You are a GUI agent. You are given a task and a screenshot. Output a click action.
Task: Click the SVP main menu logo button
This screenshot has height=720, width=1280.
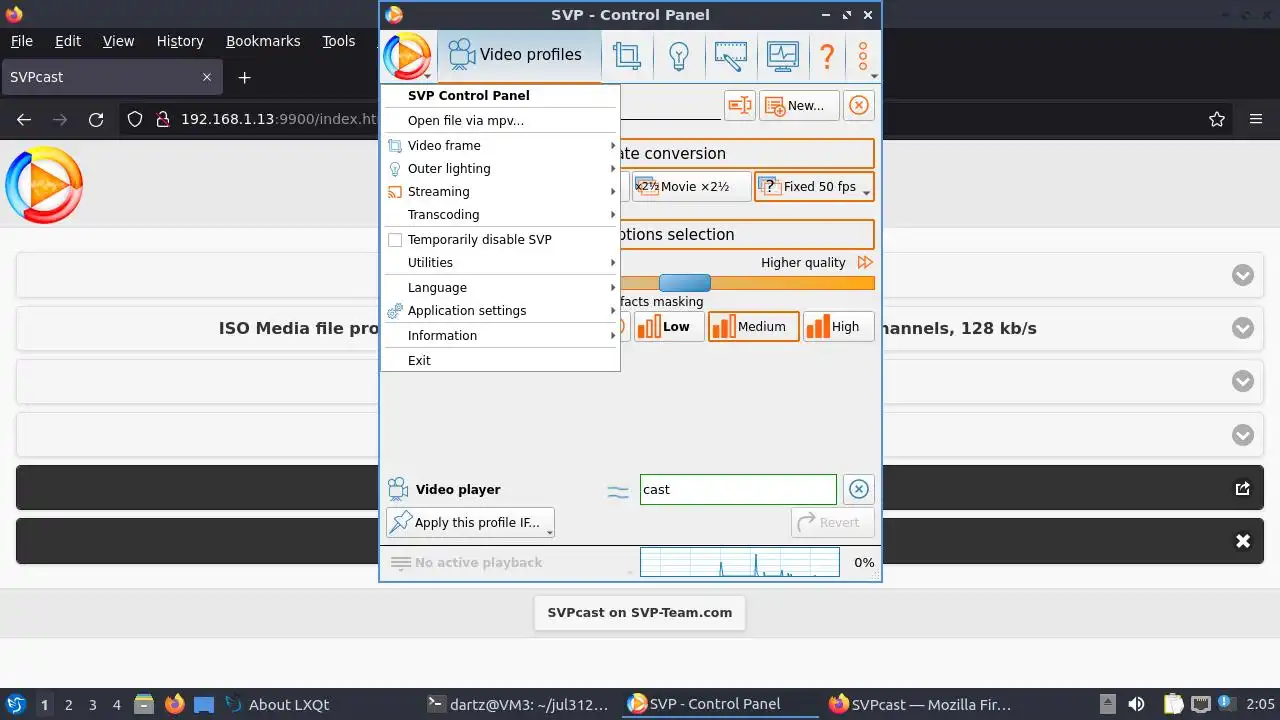click(x=407, y=56)
